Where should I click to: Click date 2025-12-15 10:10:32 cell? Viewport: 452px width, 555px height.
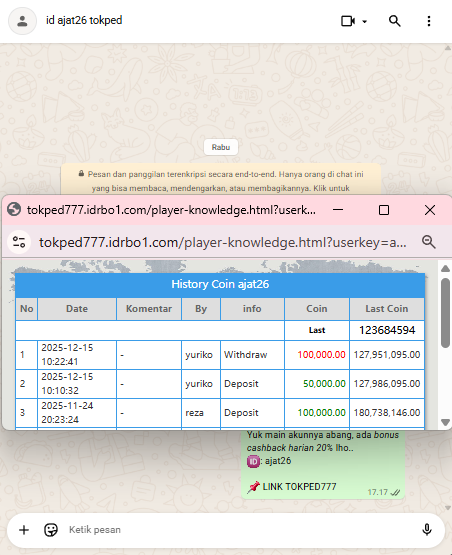[x=76, y=384]
